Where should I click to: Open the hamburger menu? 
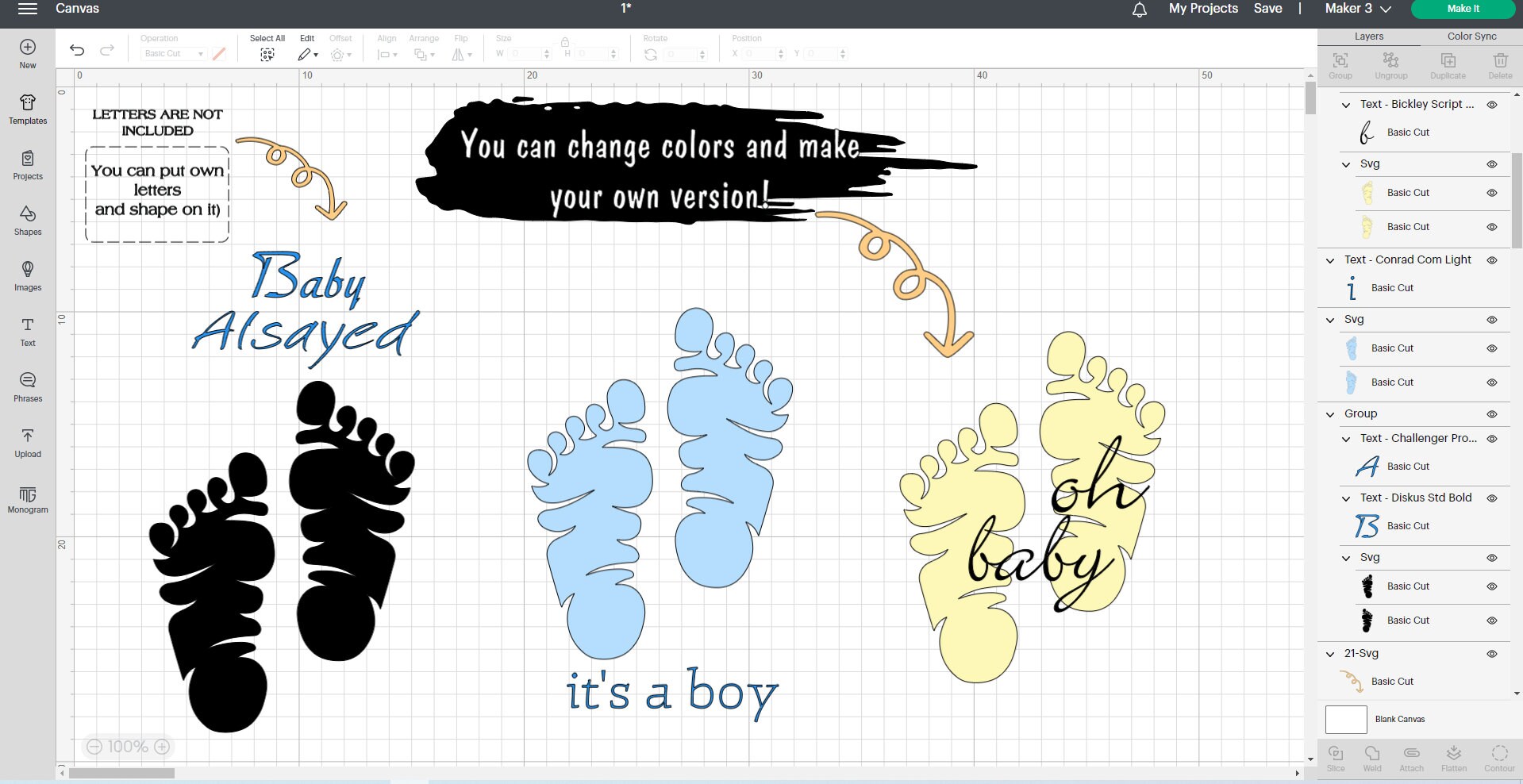(x=26, y=10)
